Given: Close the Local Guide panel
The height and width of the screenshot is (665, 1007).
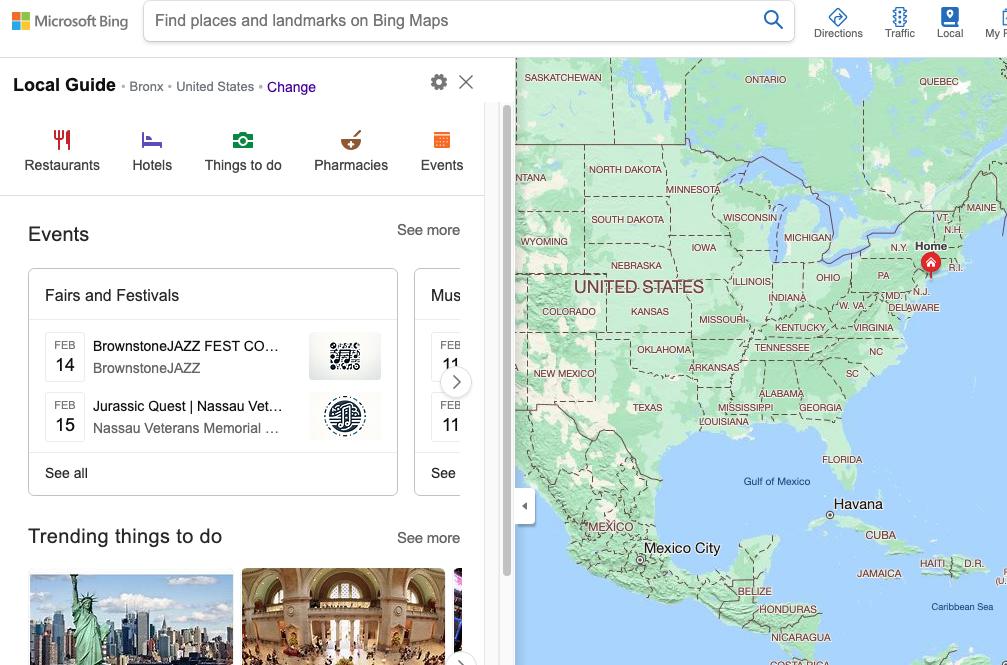Looking at the screenshot, I should tap(466, 82).
